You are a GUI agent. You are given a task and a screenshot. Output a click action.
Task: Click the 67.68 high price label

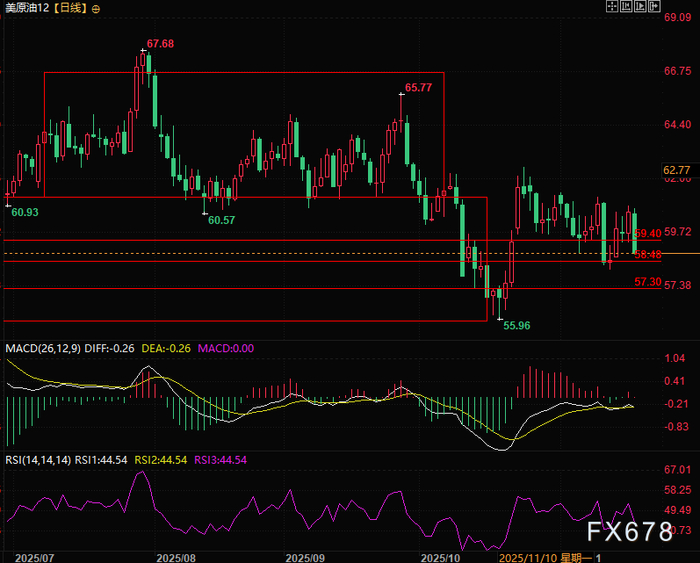160,44
